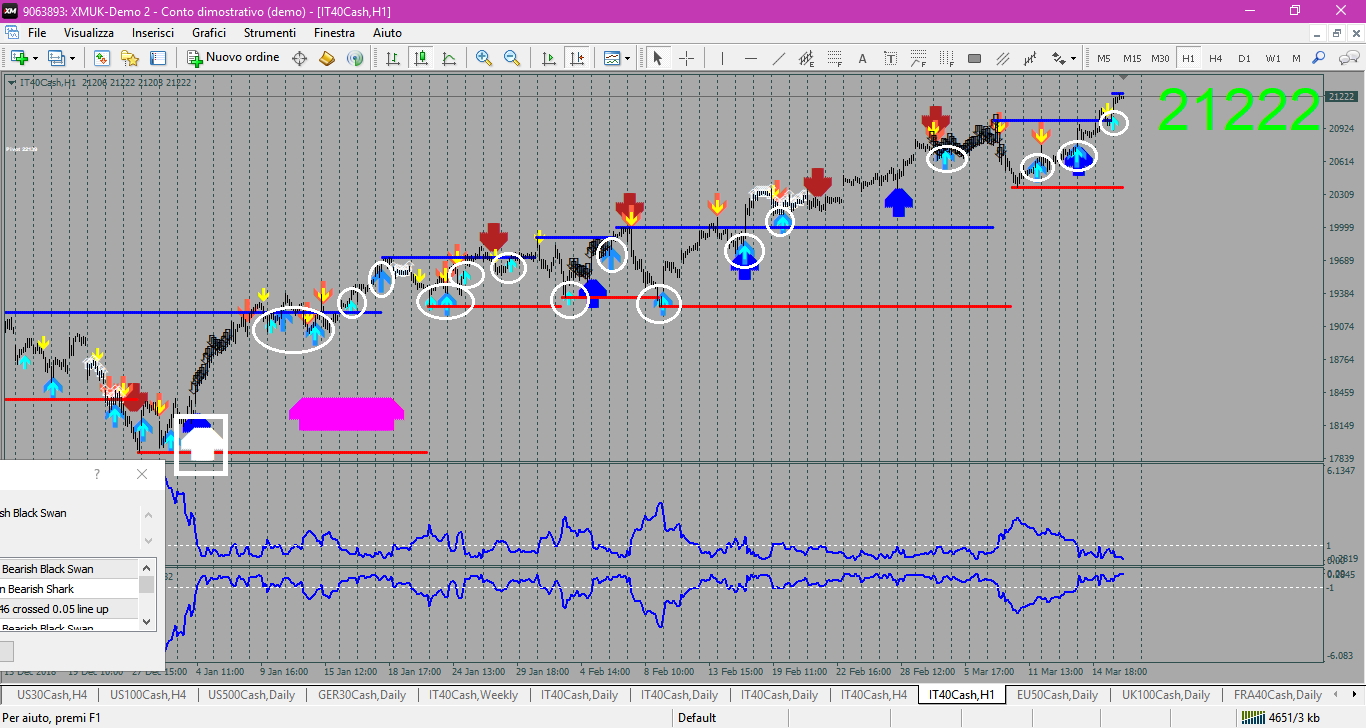
Task: Switch chart to bar chart type
Action: (393, 58)
